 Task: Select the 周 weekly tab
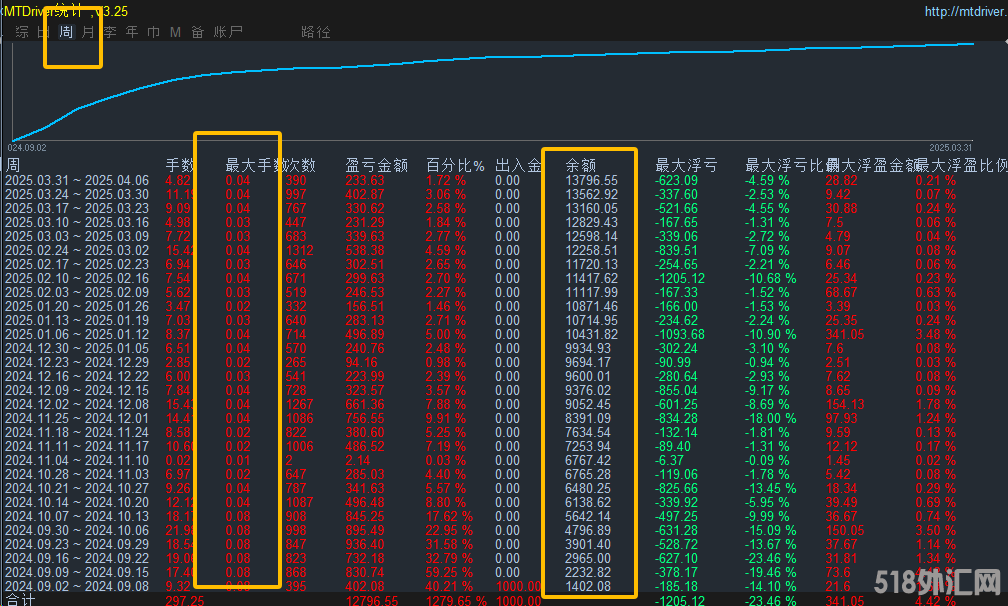[x=66, y=31]
